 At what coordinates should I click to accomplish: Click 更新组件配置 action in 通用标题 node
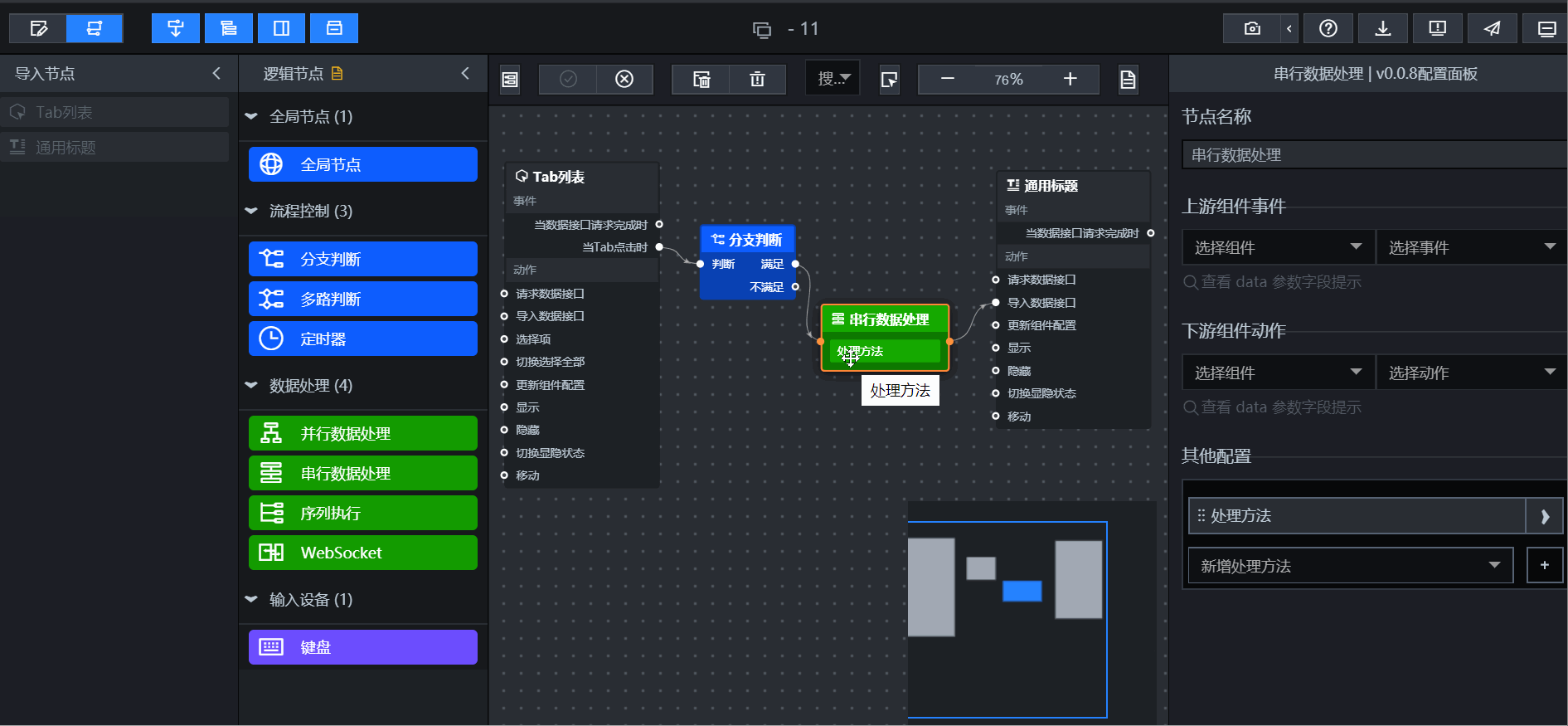pyautogui.click(x=1041, y=325)
